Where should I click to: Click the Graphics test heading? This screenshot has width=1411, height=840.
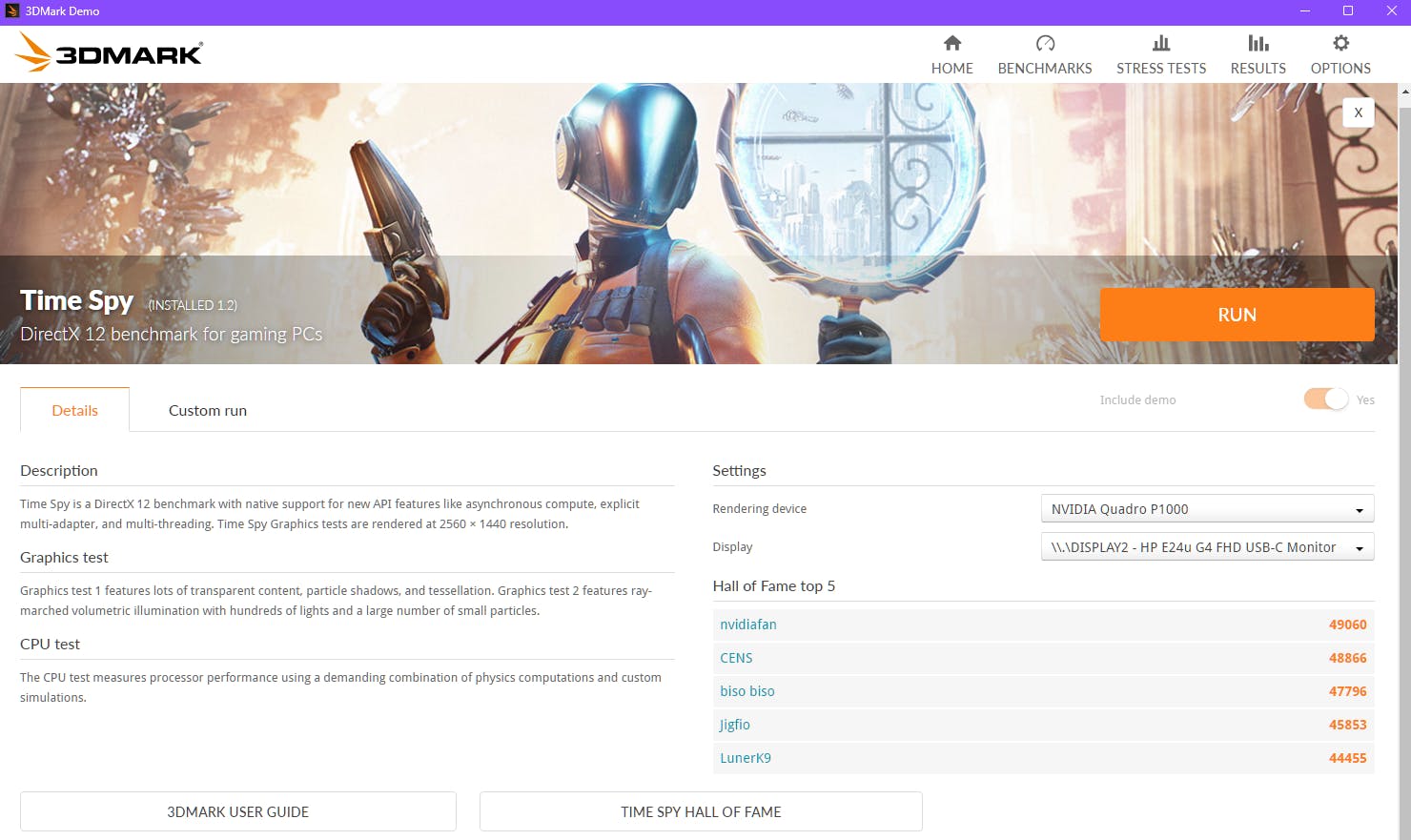point(64,558)
